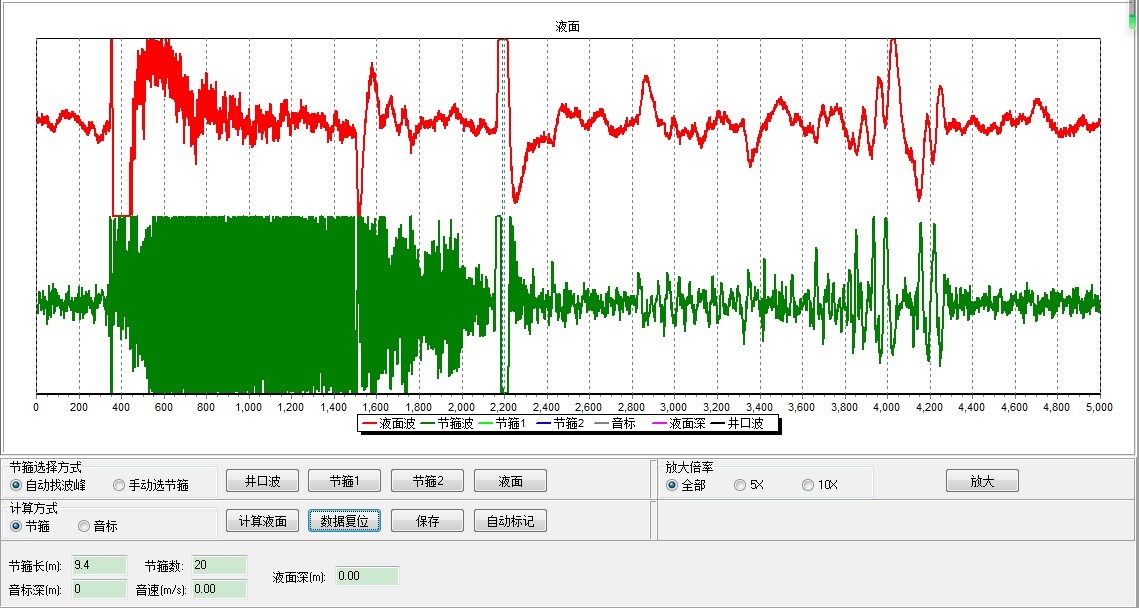Screen dimensions: 1139x608
Task: Run 自动标记 auto marking
Action: (510, 521)
